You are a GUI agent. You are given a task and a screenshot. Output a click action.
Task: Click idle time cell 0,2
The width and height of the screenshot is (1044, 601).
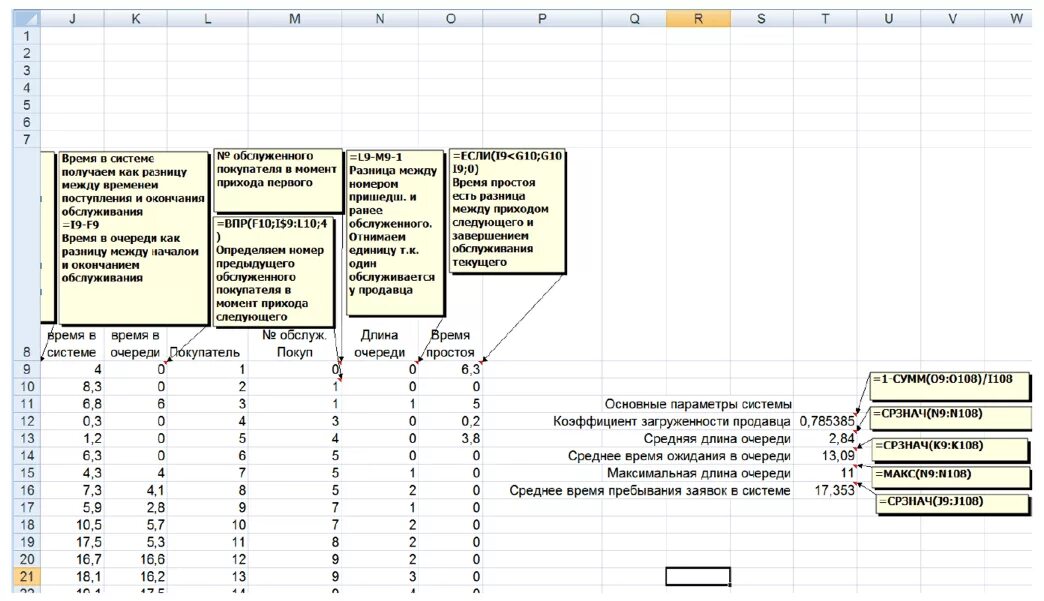coord(451,421)
